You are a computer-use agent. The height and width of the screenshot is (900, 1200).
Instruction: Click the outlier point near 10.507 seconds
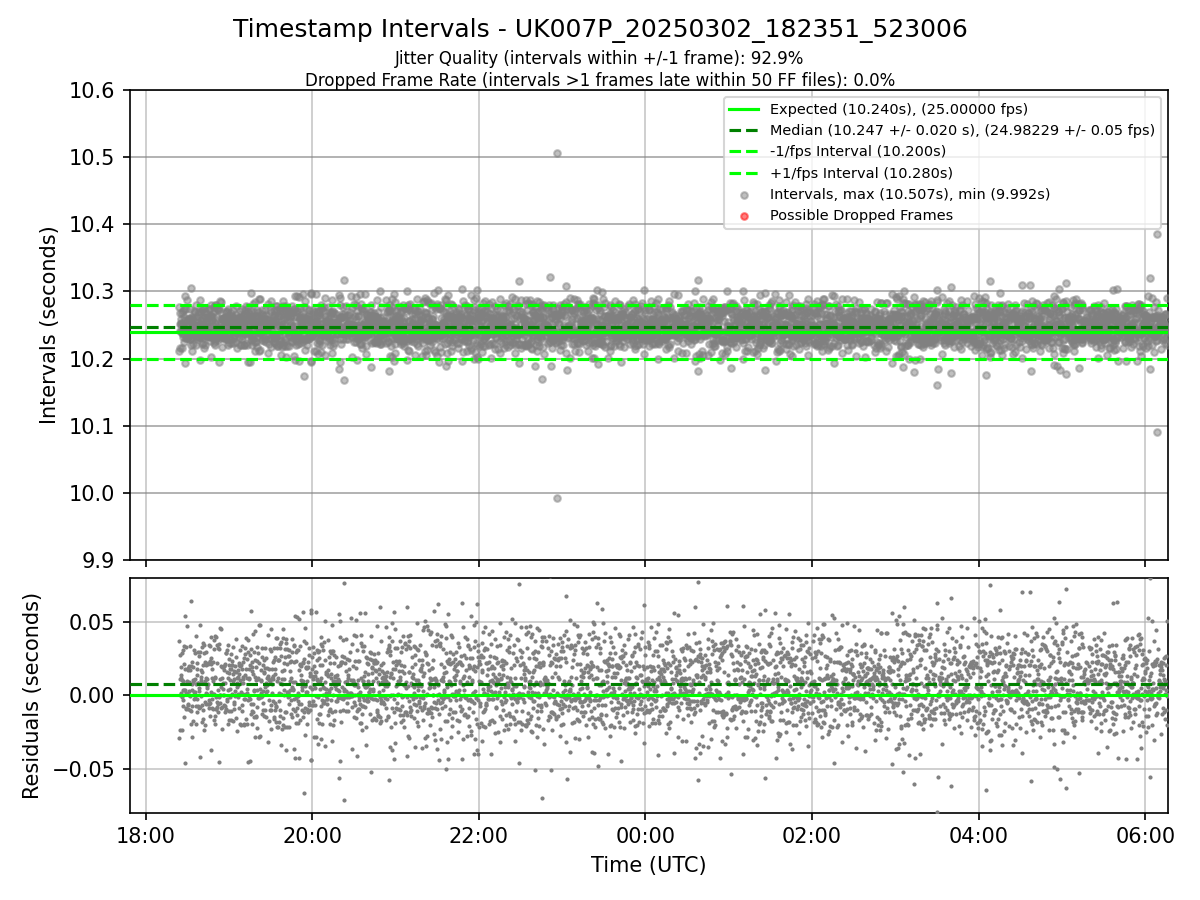click(x=557, y=153)
